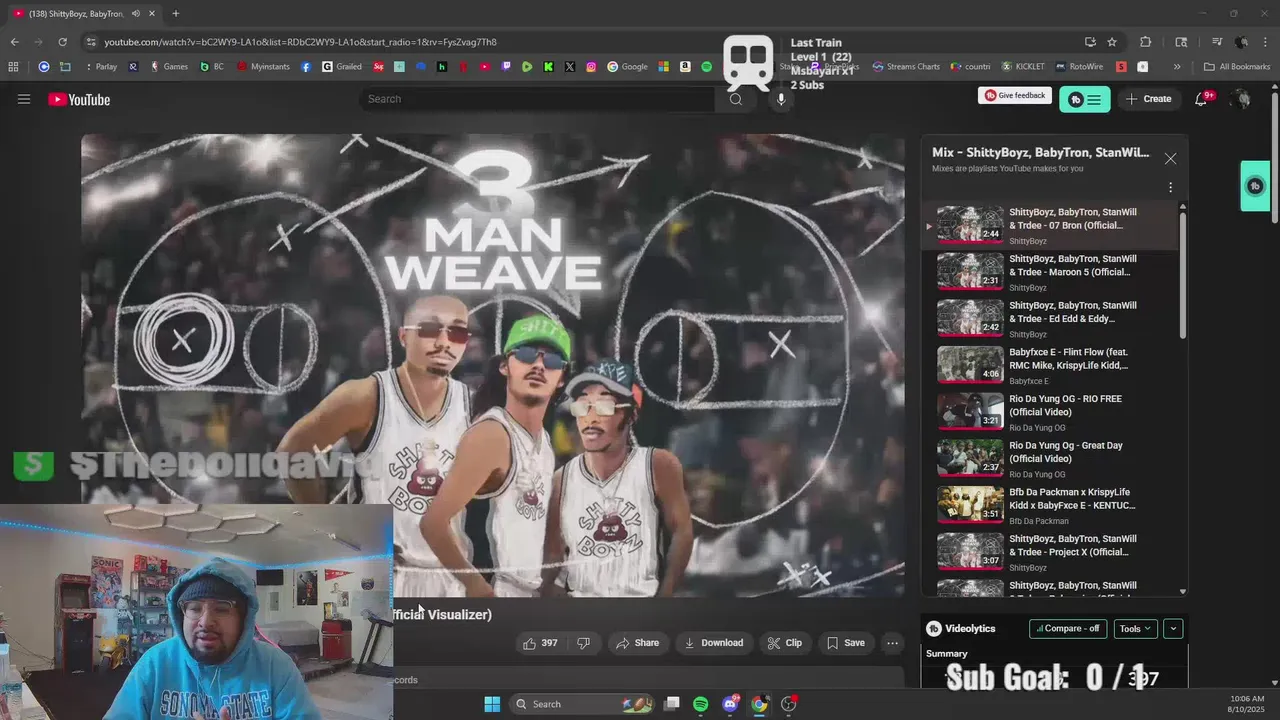Reload the page in Chrome
1280x720 pixels.
pos(62,42)
